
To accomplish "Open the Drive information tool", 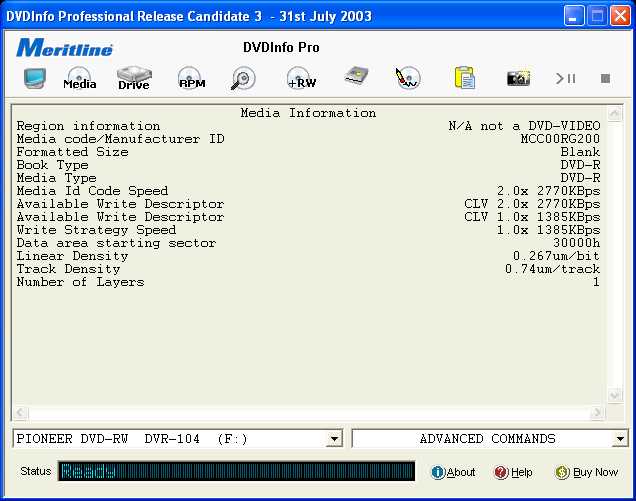I will coord(134,78).
